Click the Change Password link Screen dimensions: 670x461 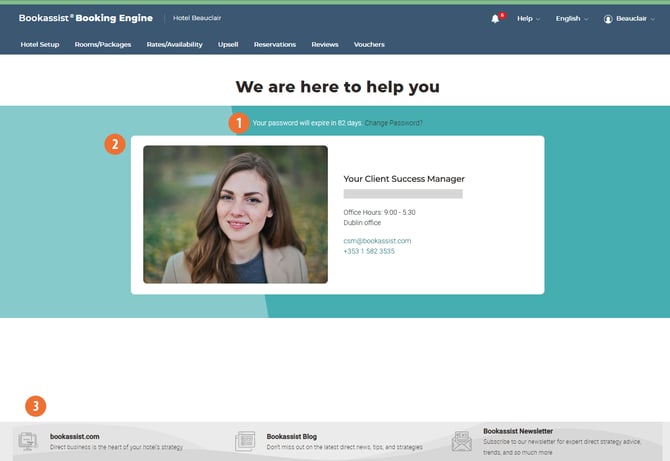pyautogui.click(x=393, y=123)
